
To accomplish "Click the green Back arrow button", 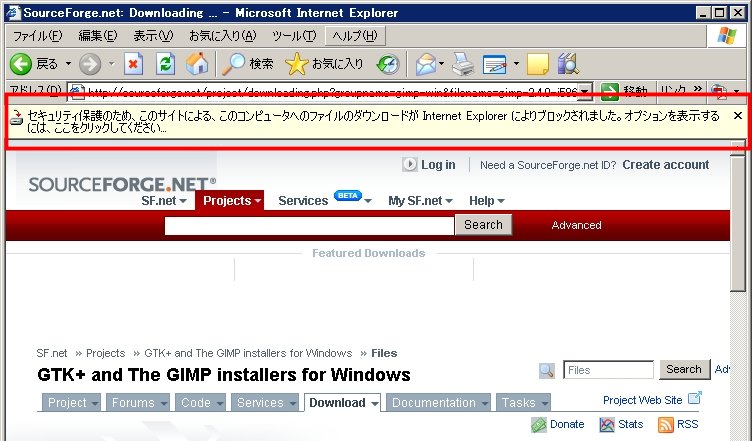I will coord(21,64).
